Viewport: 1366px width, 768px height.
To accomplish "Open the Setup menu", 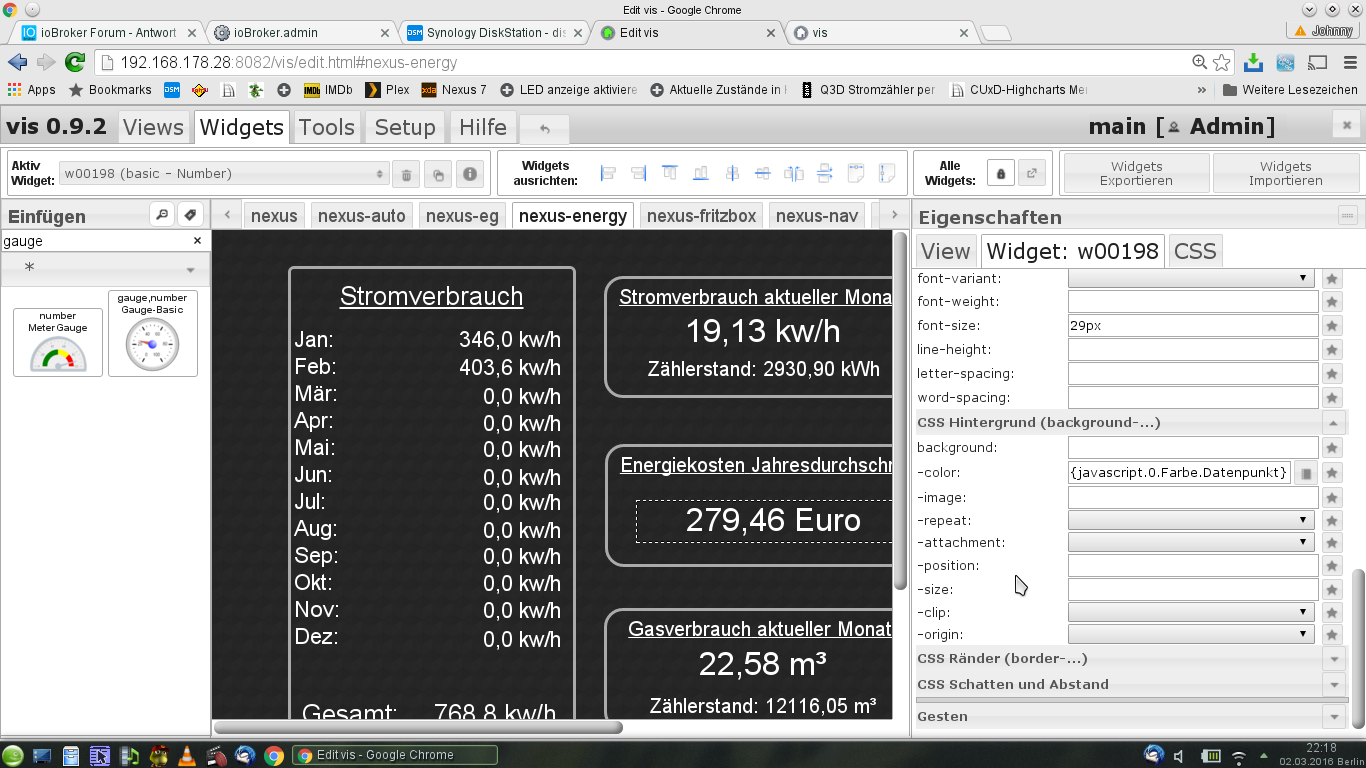I will pyautogui.click(x=405, y=127).
